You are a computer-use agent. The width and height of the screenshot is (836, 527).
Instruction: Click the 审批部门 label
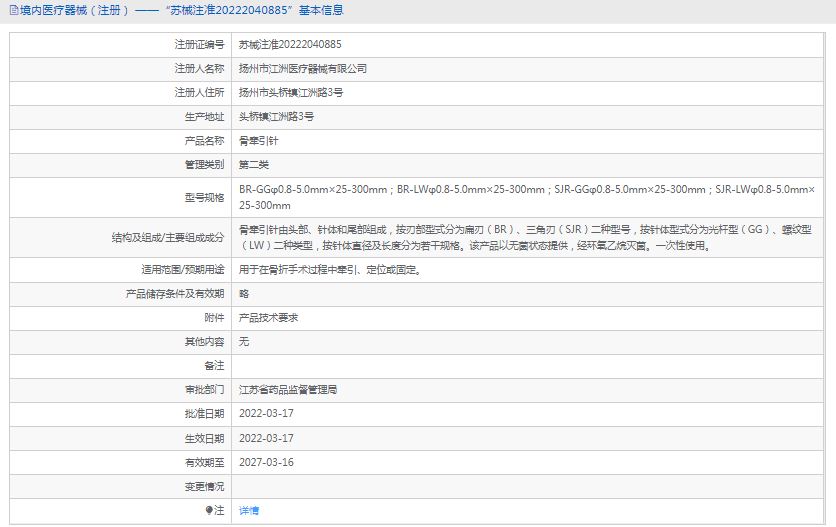[205, 390]
